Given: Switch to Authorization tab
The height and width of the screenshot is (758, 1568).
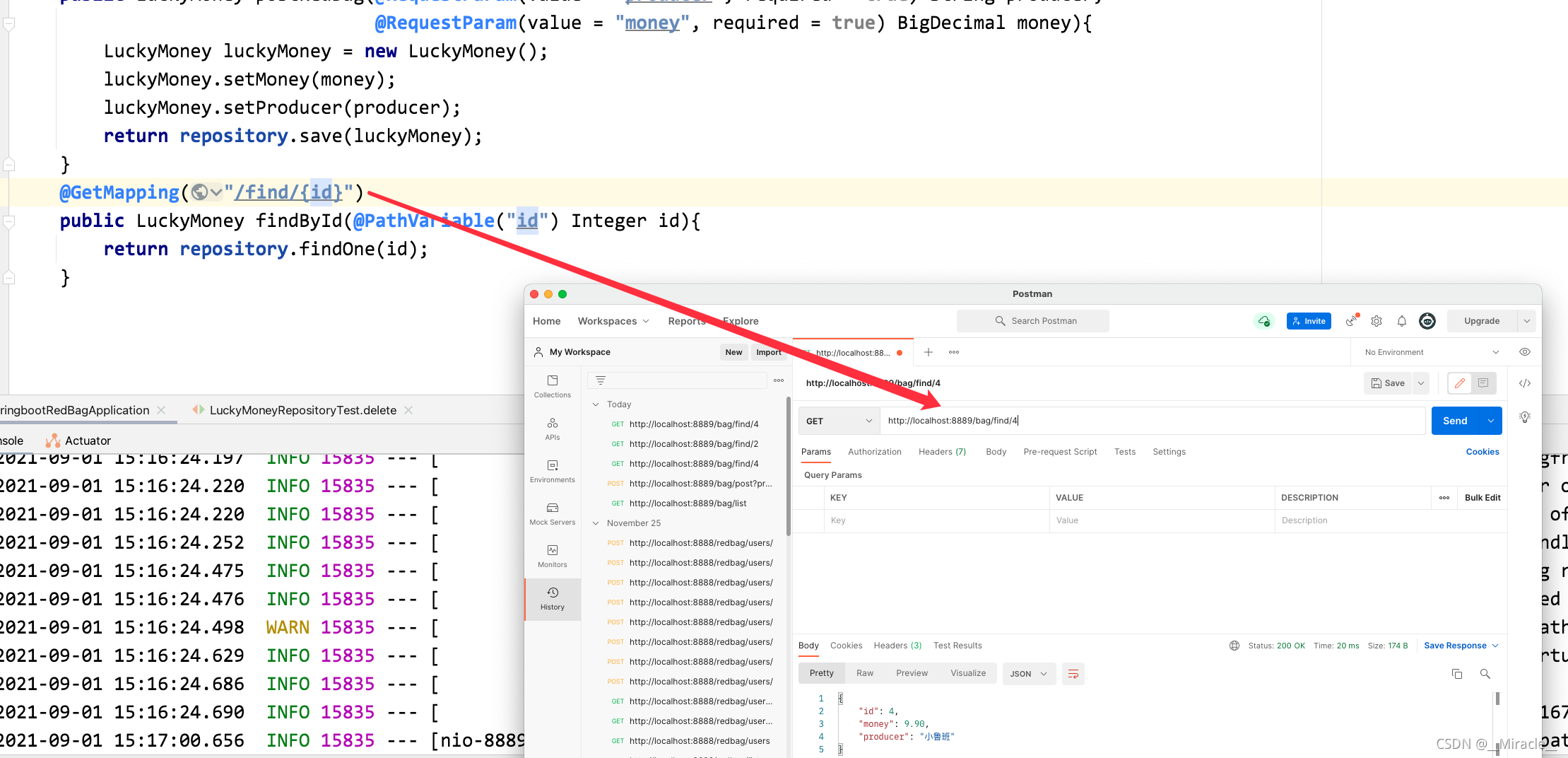Looking at the screenshot, I should coord(874,452).
